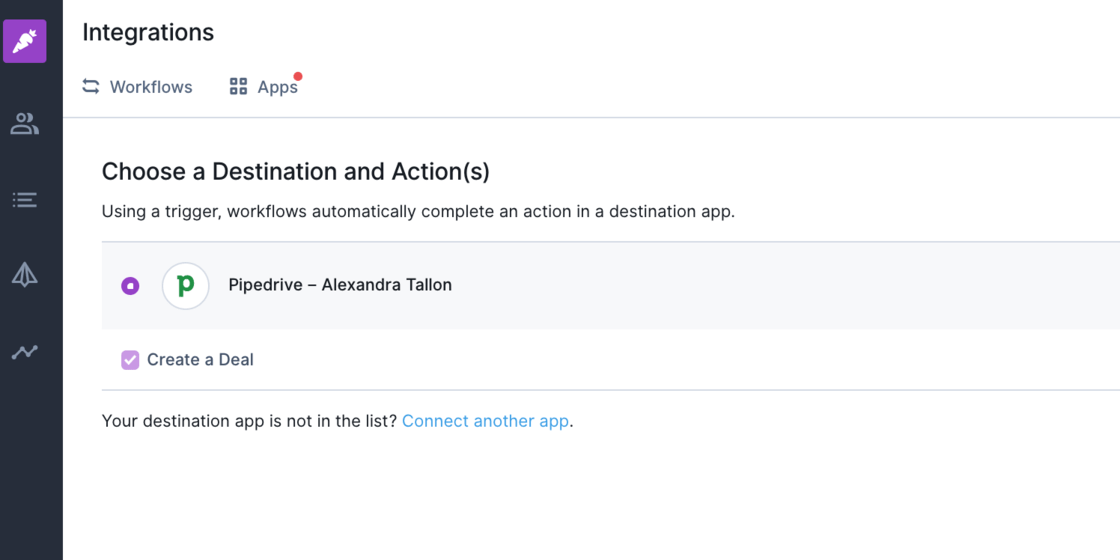Click the Connect another app link
Viewport: 1120px width, 560px height.
tap(485, 421)
